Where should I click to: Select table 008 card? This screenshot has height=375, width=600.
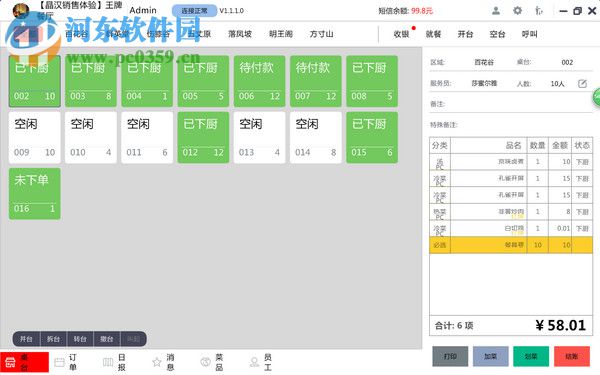372,81
